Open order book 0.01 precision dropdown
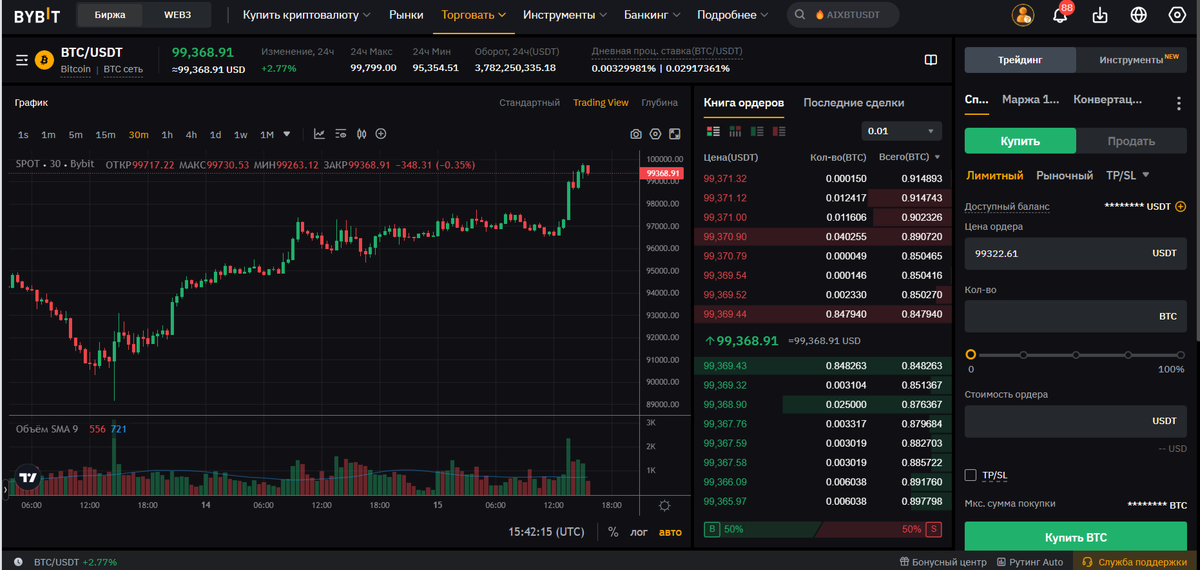1200x570 pixels. 901,131
